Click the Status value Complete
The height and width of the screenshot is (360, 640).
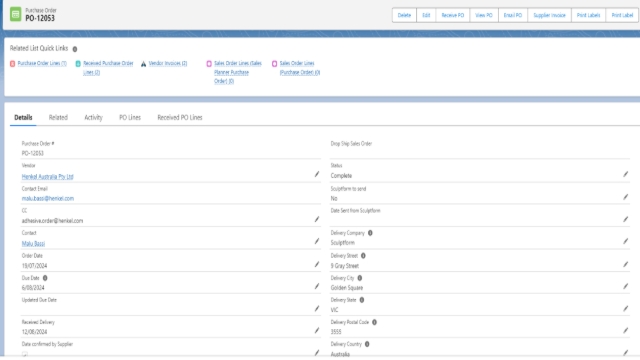pyautogui.click(x=341, y=176)
